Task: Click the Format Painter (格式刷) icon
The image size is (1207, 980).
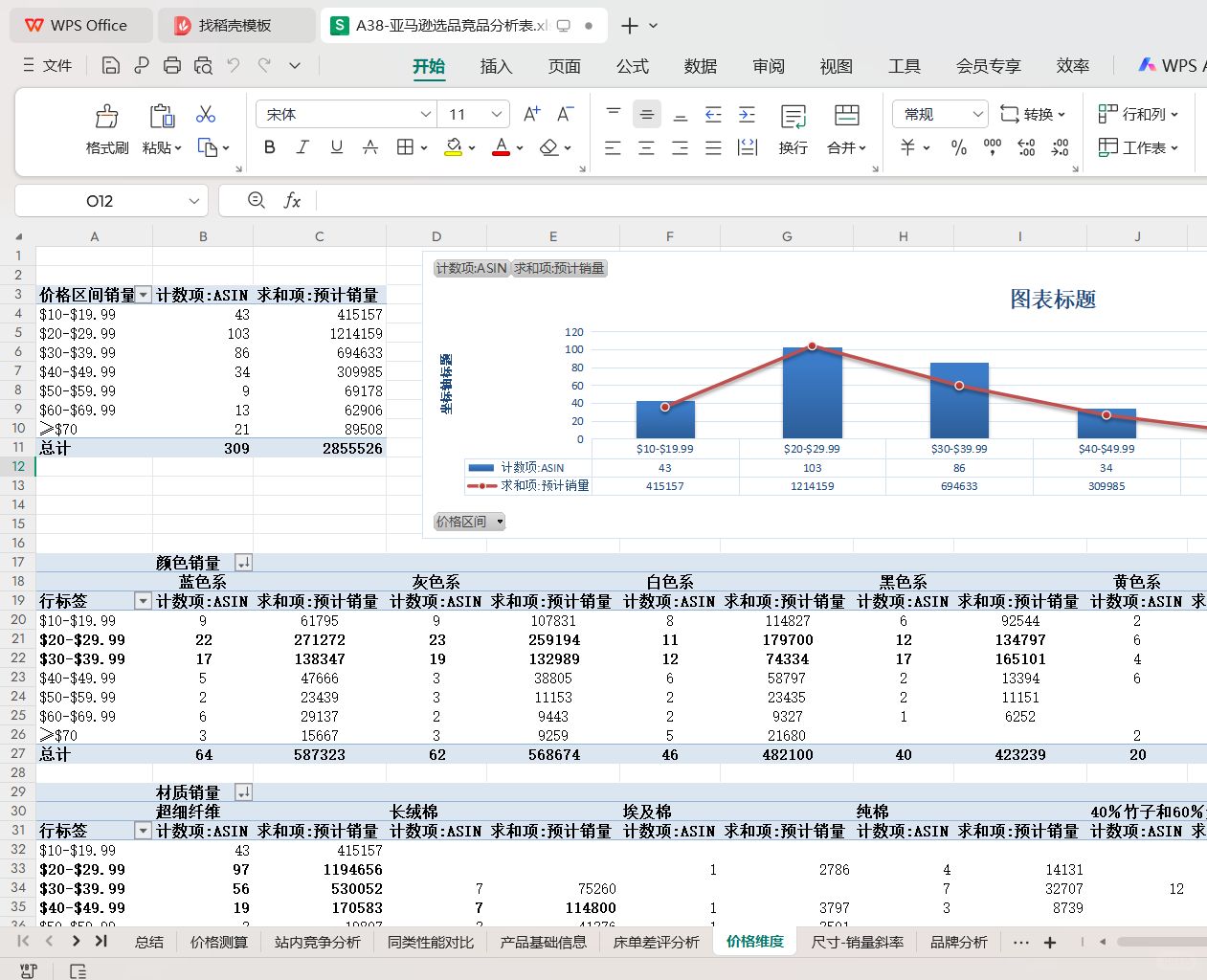Action: (106, 117)
